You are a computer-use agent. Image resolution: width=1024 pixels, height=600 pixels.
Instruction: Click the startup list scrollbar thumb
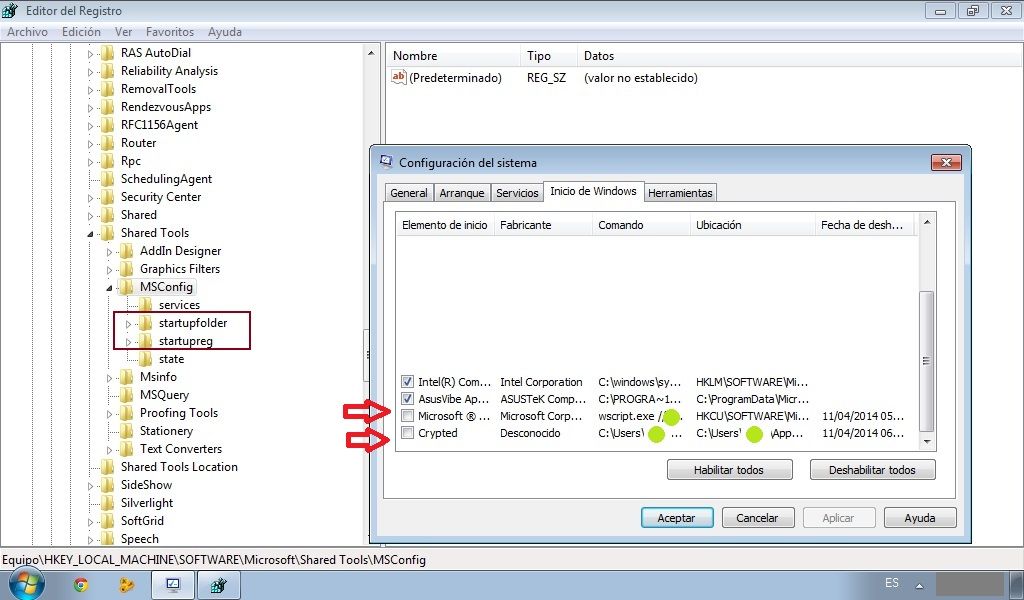(x=926, y=360)
